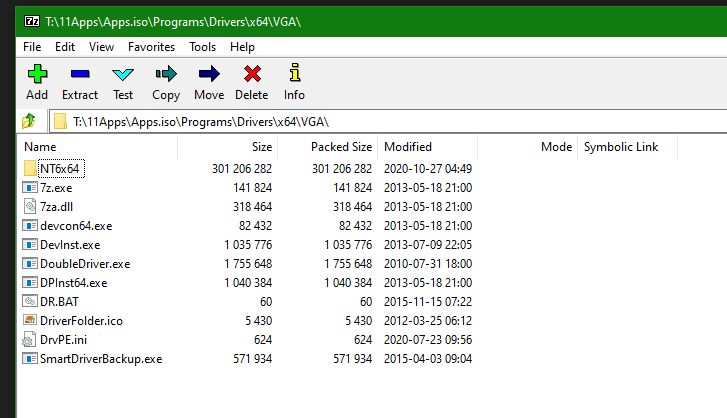Sort by Packed Size column header
Viewport: 727px width, 418px height.
click(x=328, y=147)
